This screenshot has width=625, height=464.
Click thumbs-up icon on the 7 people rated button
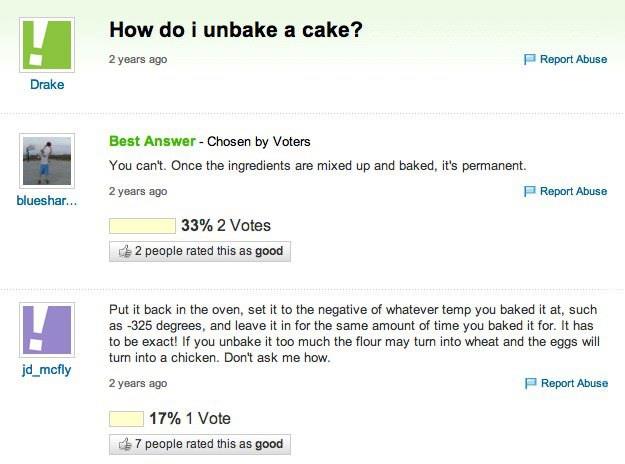click(x=125, y=444)
